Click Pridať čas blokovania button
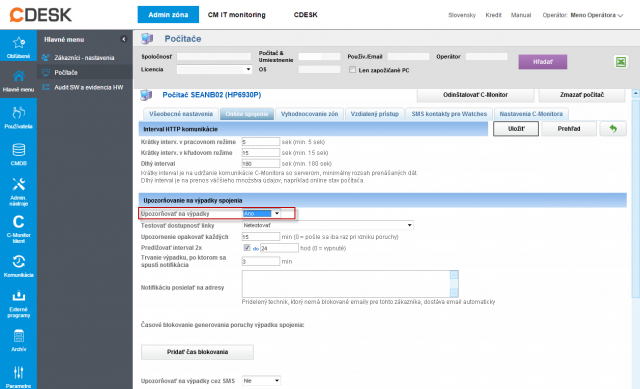This screenshot has width=640, height=389. click(197, 352)
